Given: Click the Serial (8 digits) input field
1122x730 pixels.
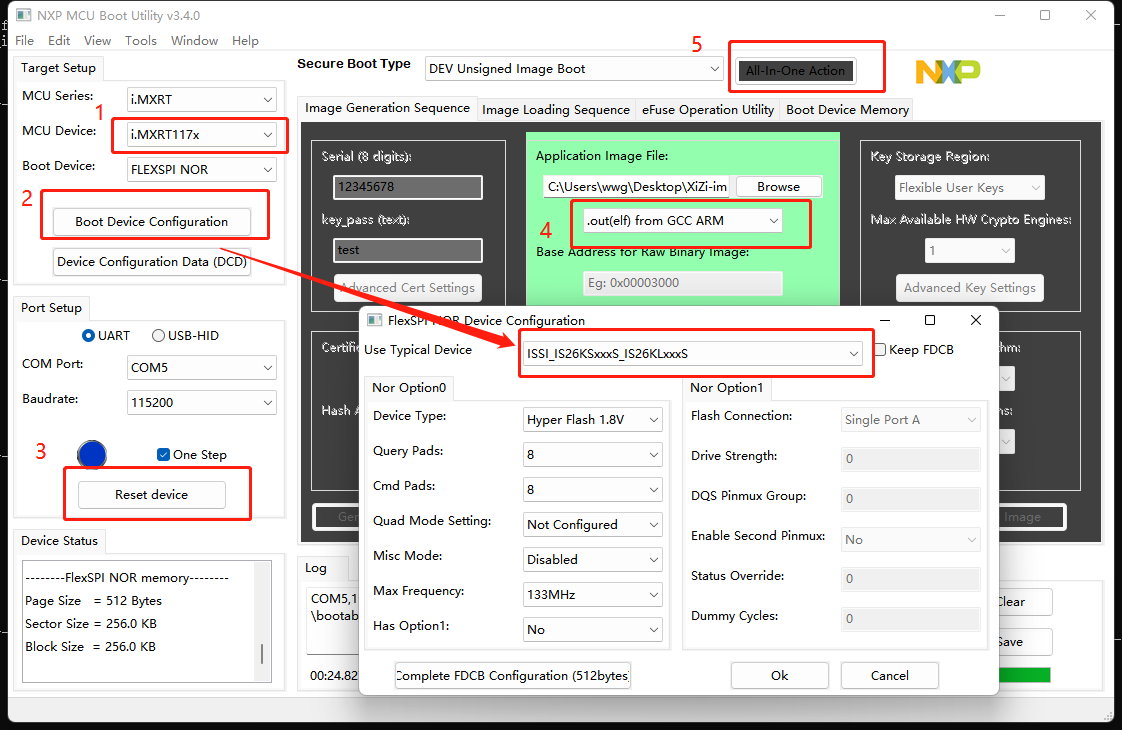Looking at the screenshot, I should point(408,187).
